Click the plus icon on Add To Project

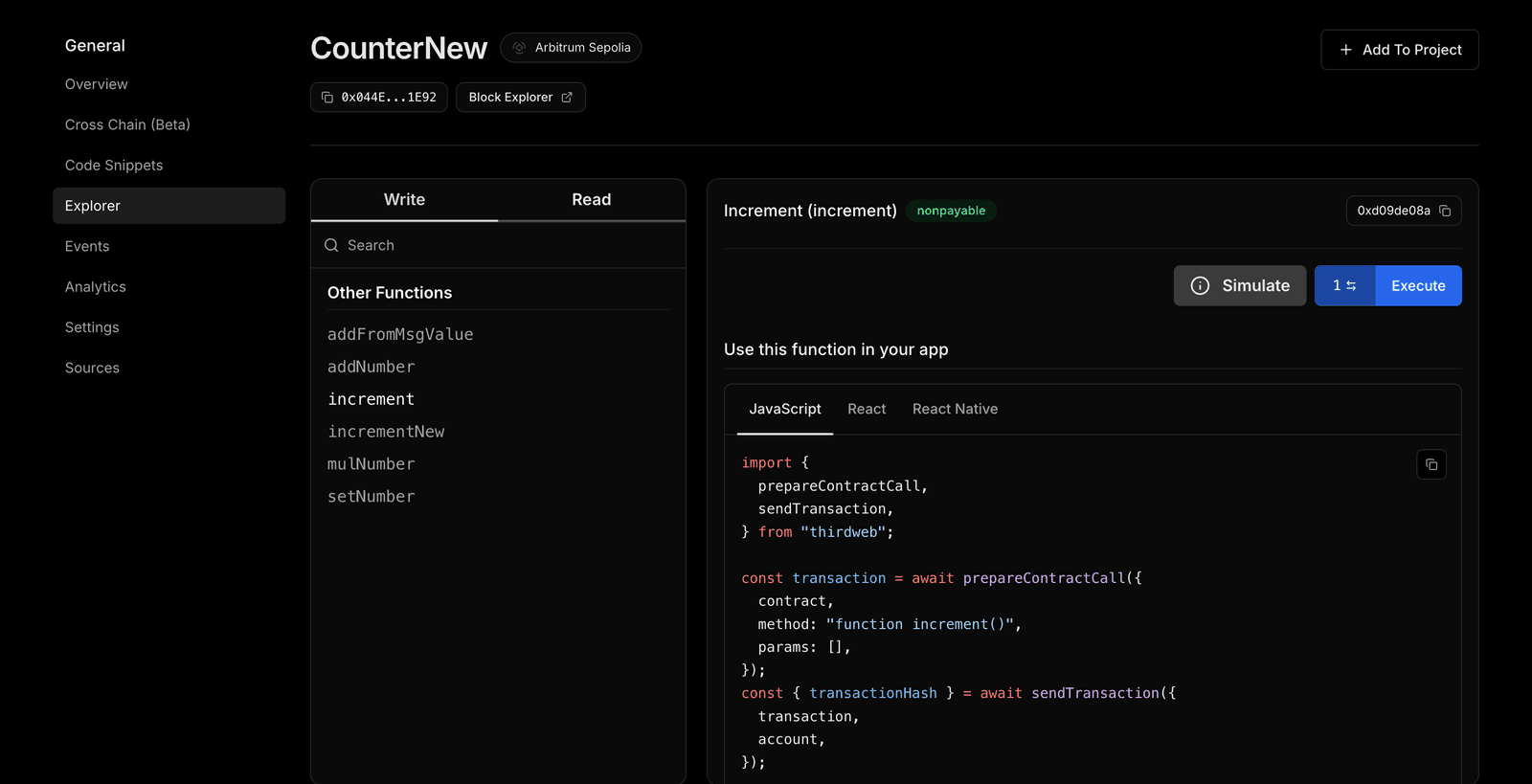1345,50
